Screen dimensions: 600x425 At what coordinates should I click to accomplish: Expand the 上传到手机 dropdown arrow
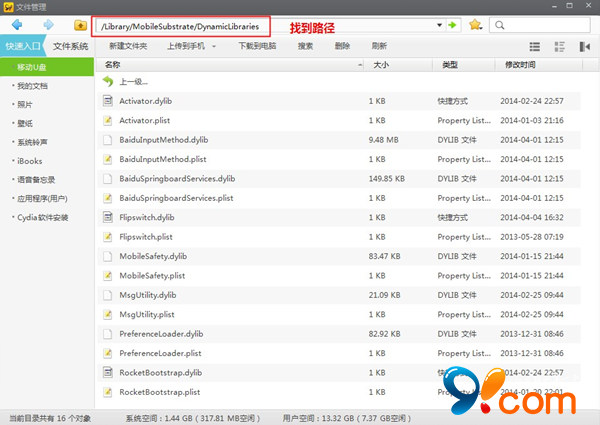(215, 47)
